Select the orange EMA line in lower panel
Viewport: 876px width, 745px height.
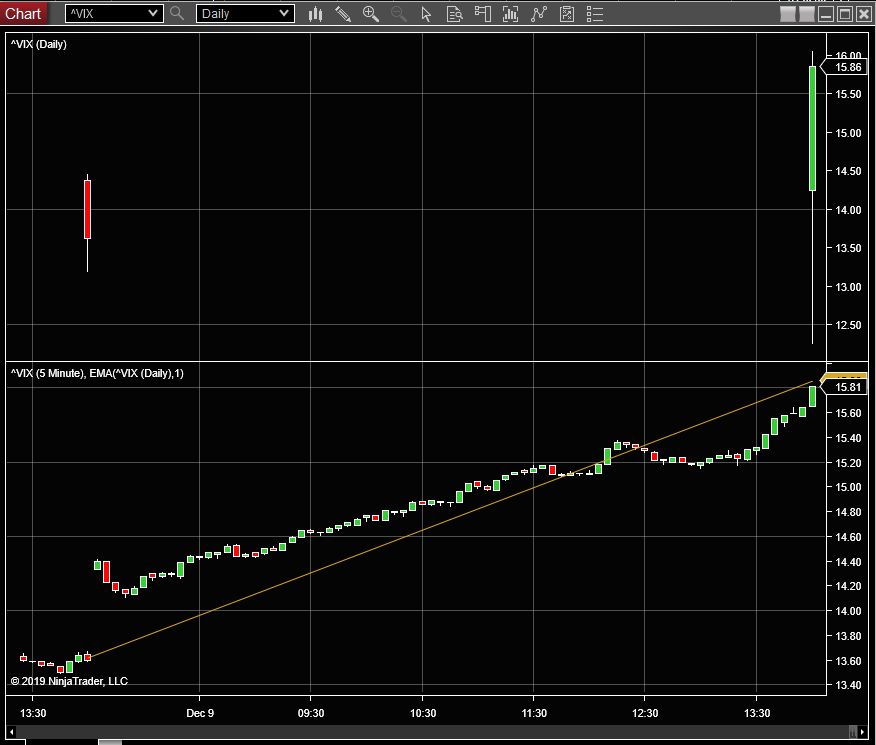pyautogui.click(x=450, y=520)
